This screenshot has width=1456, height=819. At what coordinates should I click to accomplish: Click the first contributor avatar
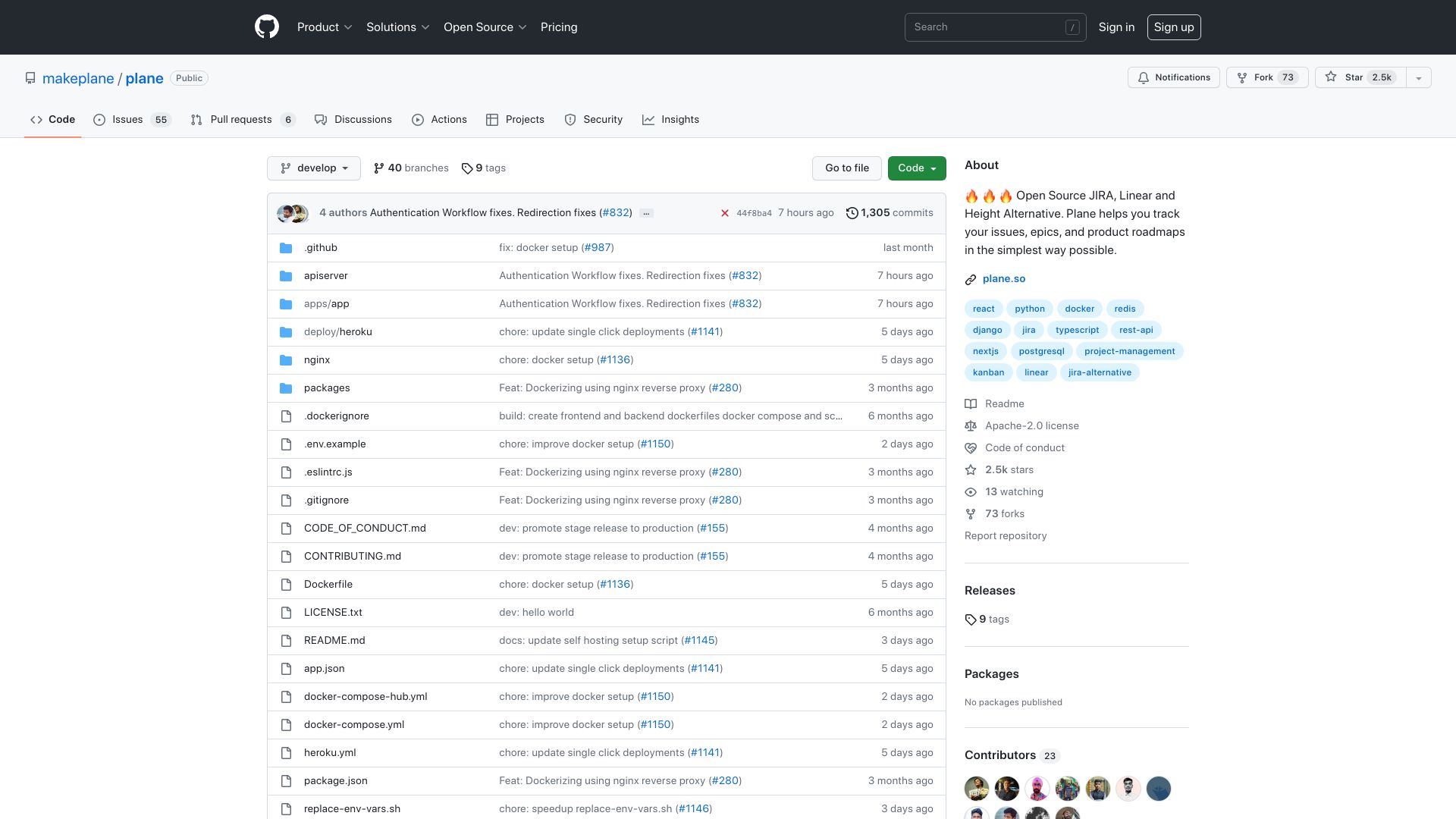[x=977, y=789]
